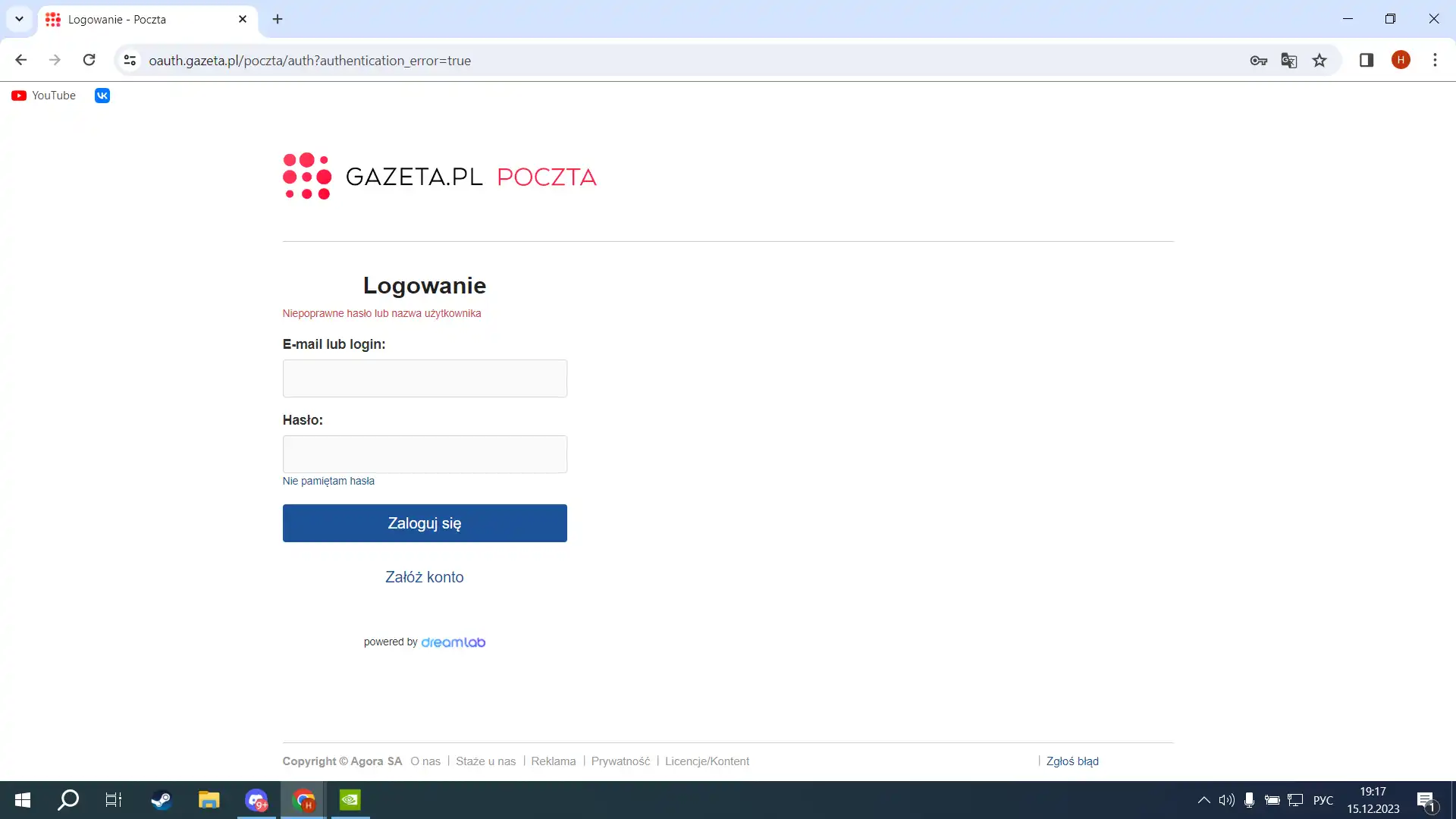Open the clock and date flyout
Viewport: 1456px width, 819px height.
pyautogui.click(x=1373, y=800)
